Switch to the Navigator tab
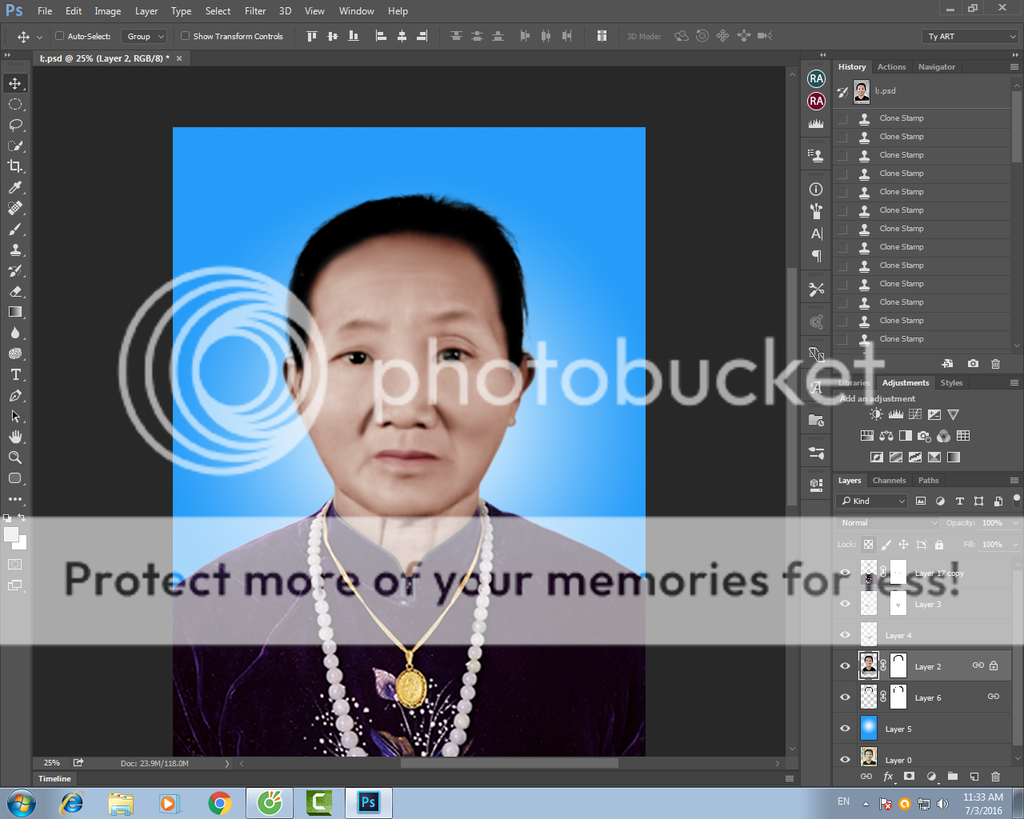Image resolution: width=1024 pixels, height=819 pixels. [x=936, y=67]
